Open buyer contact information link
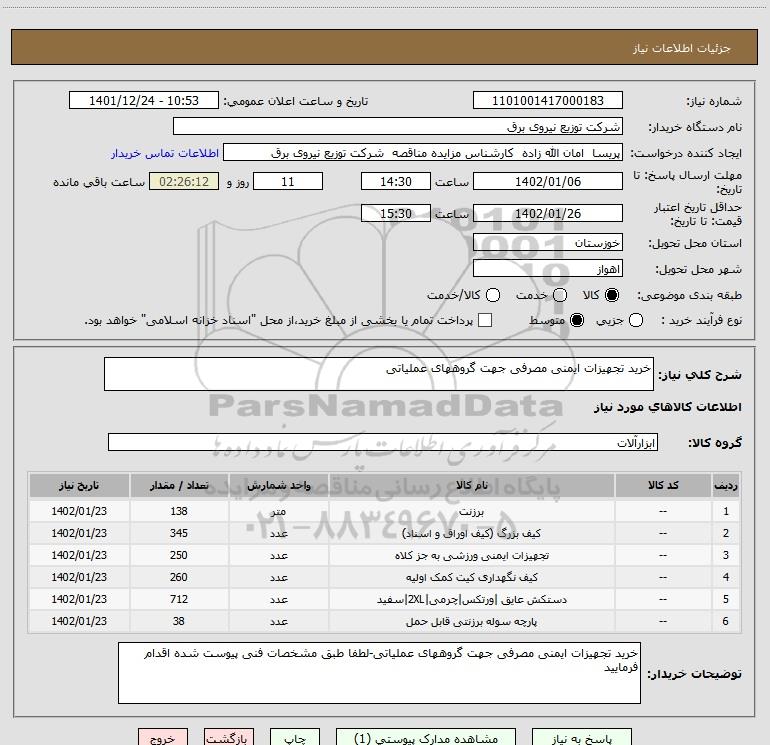 pyautogui.click(x=165, y=153)
